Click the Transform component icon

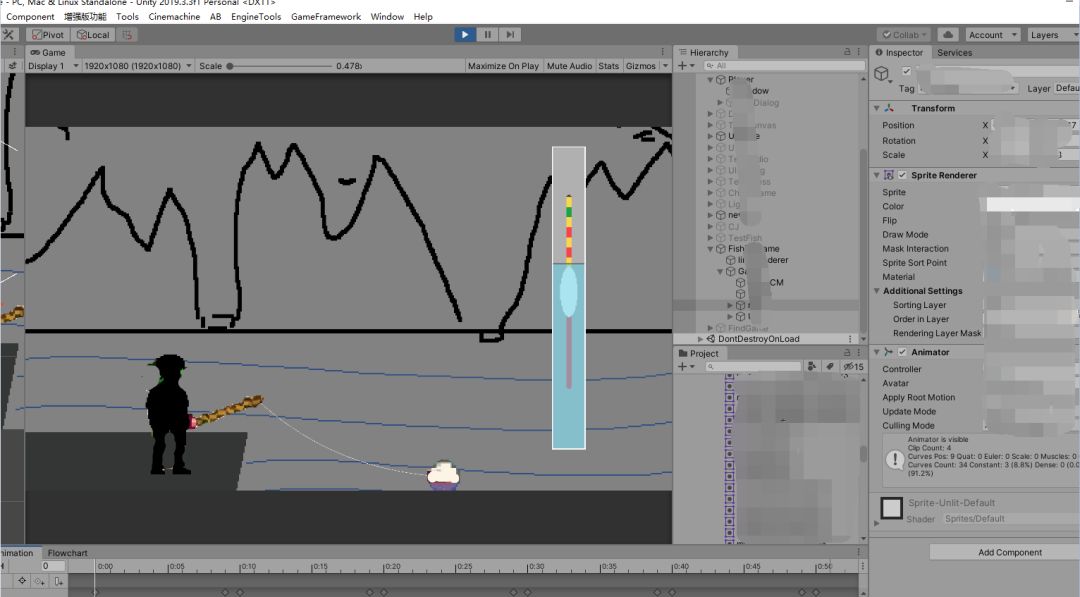[x=889, y=108]
